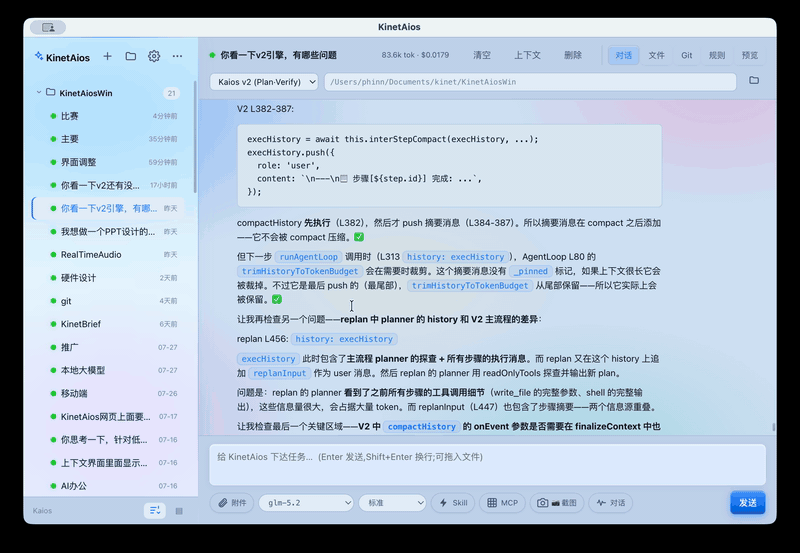Collapse the KinetAiosWin folder tree
This screenshot has height=553, width=800.
click(x=39, y=92)
